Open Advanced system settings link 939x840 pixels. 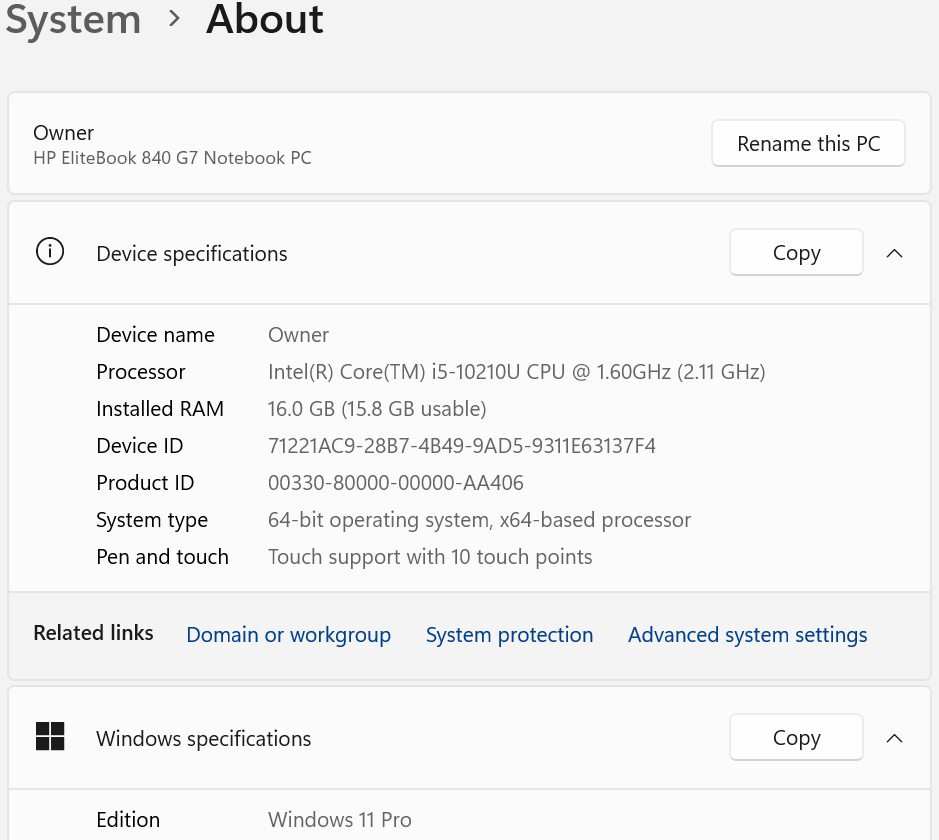tap(747, 635)
